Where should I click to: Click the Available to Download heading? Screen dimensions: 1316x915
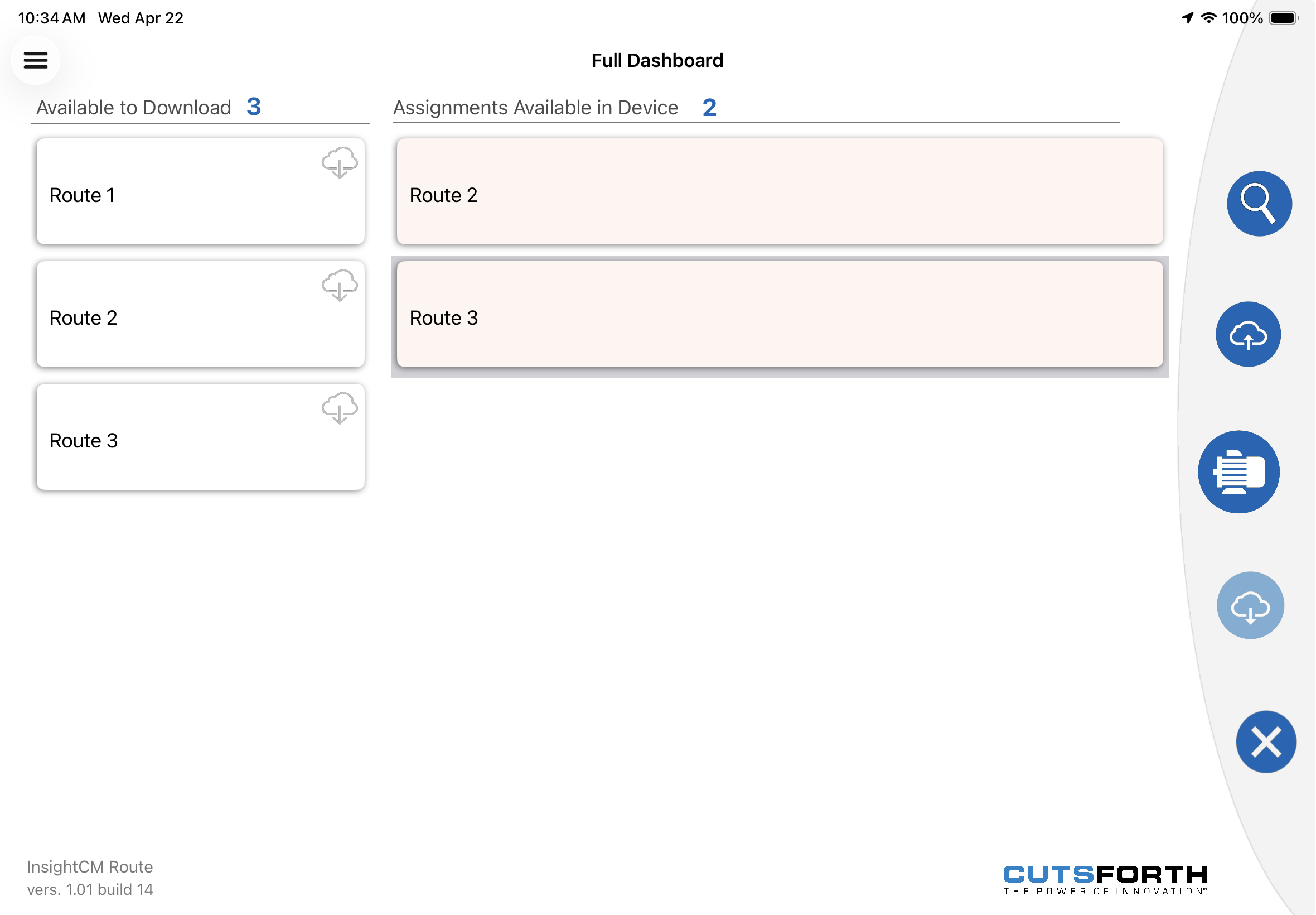point(134,108)
